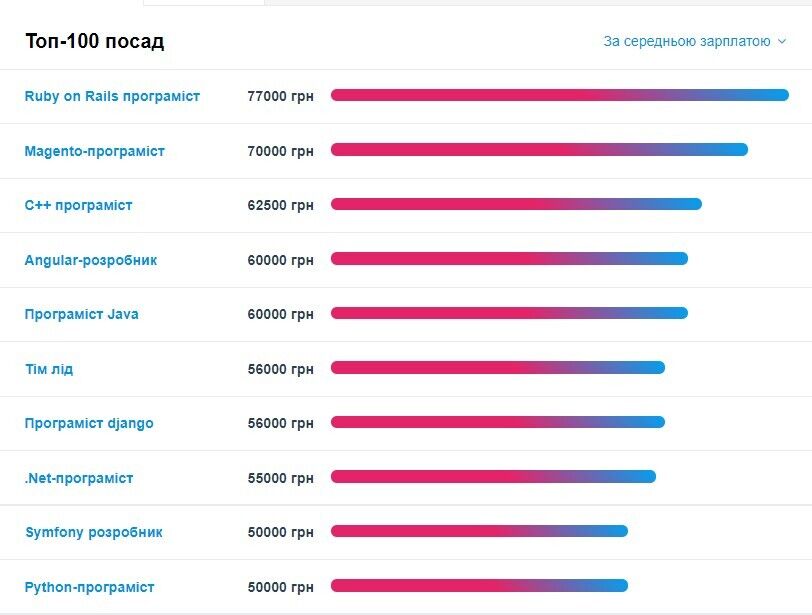This screenshot has width=812, height=615.
Task: Click the Magento-програміст salary bar
Action: [539, 150]
